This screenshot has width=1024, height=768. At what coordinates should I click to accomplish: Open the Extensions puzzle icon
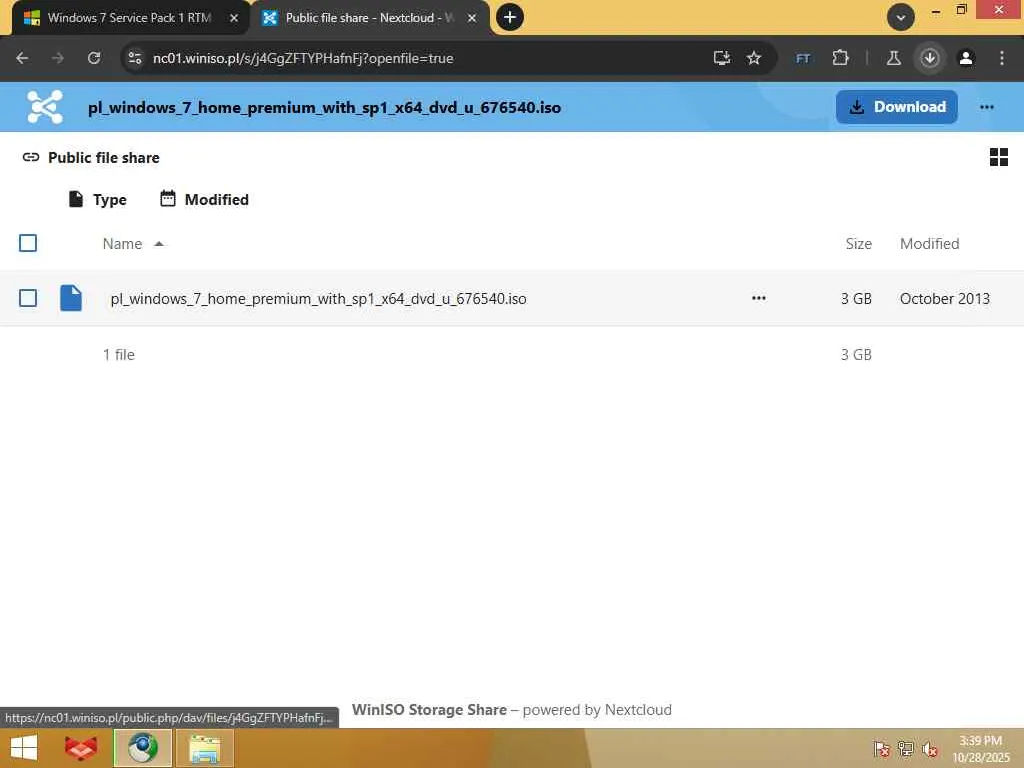(x=840, y=58)
